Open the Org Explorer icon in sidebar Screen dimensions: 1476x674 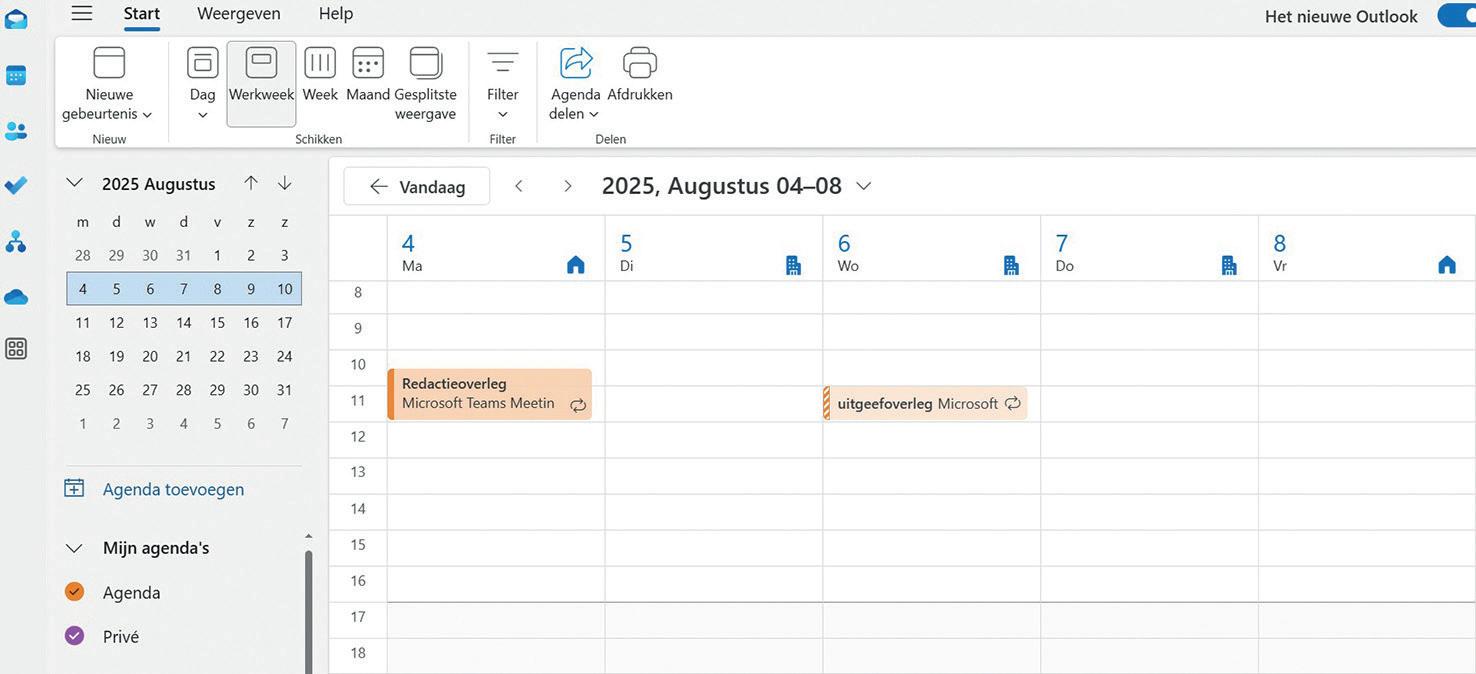[x=16, y=241]
